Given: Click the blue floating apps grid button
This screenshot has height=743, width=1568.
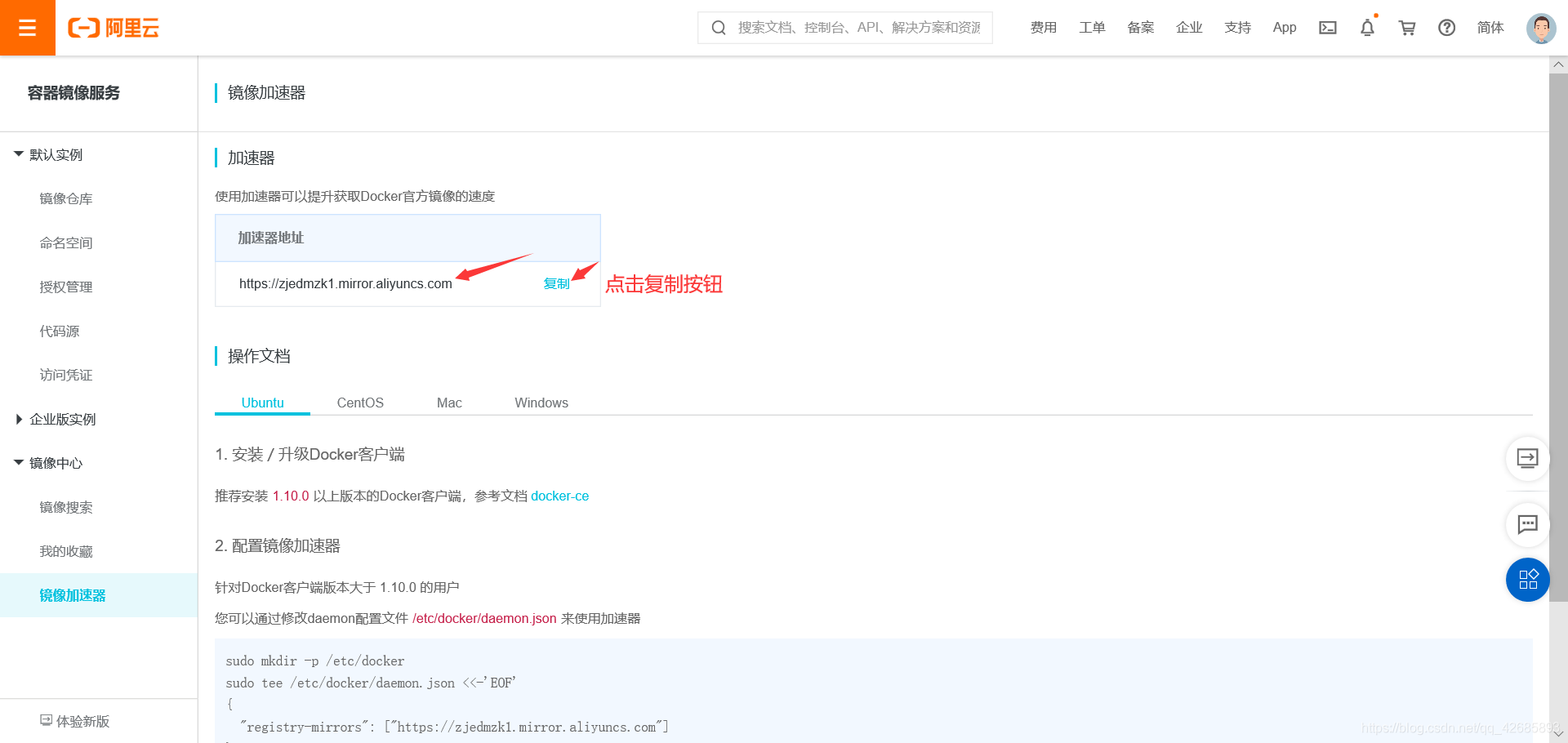Looking at the screenshot, I should point(1527,580).
